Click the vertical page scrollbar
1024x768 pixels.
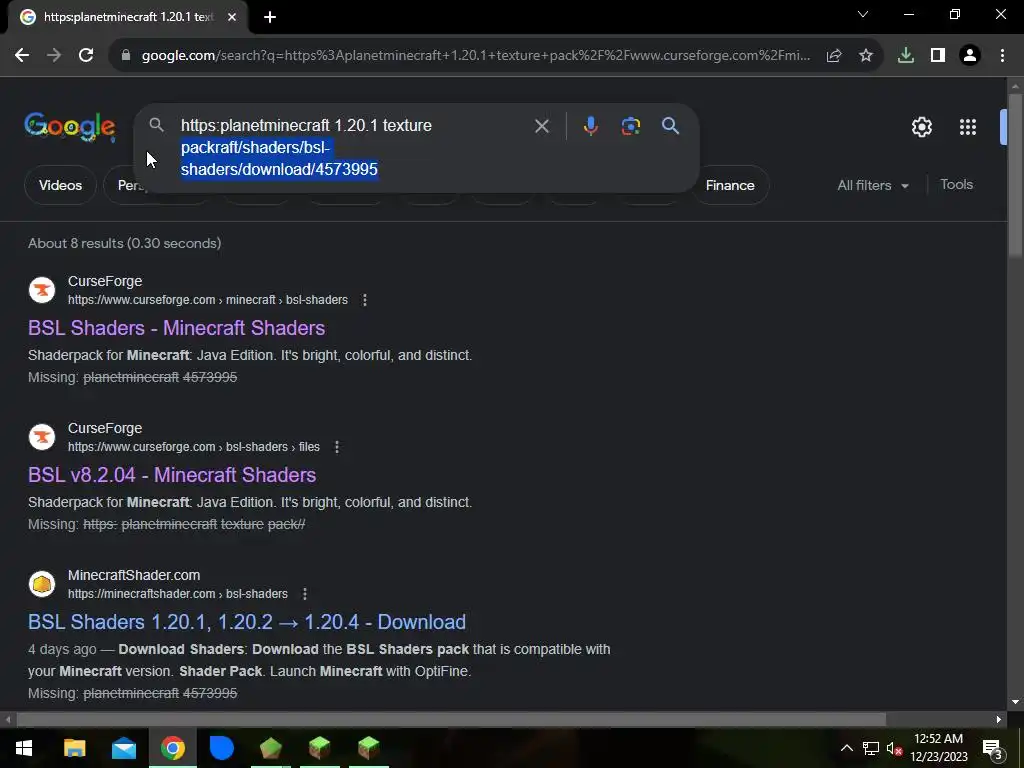1015,176
